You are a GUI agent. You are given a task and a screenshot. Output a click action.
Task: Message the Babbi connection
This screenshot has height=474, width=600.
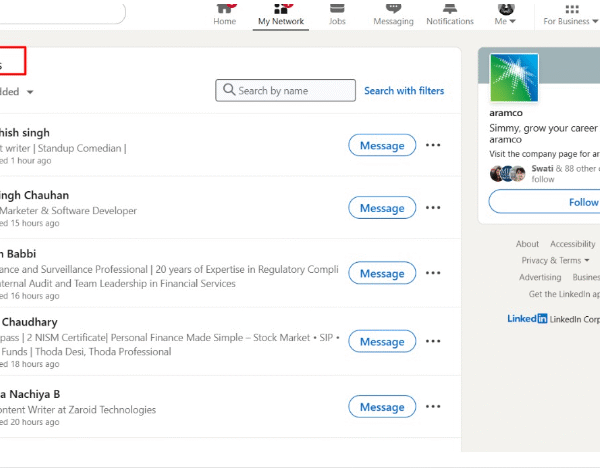pyautogui.click(x=382, y=273)
